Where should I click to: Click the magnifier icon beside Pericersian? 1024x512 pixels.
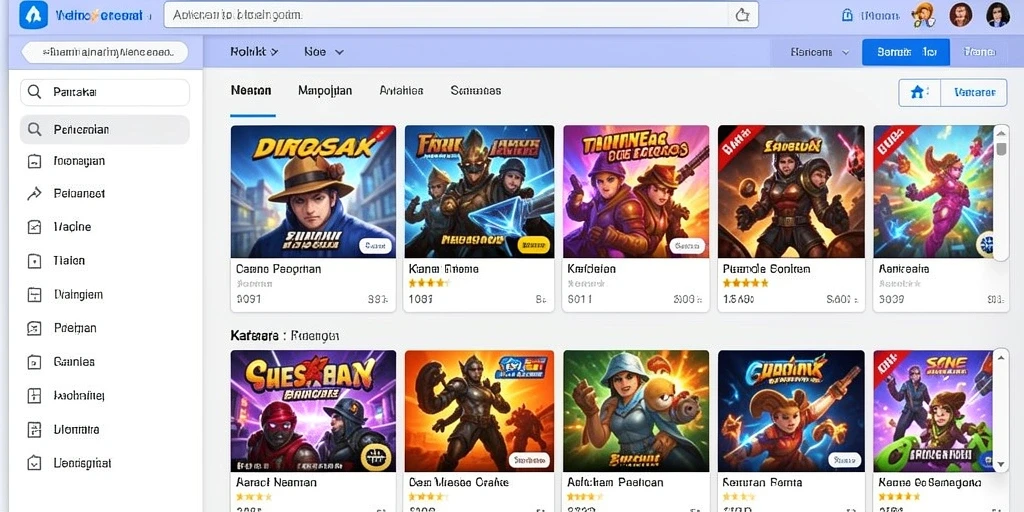coord(35,129)
